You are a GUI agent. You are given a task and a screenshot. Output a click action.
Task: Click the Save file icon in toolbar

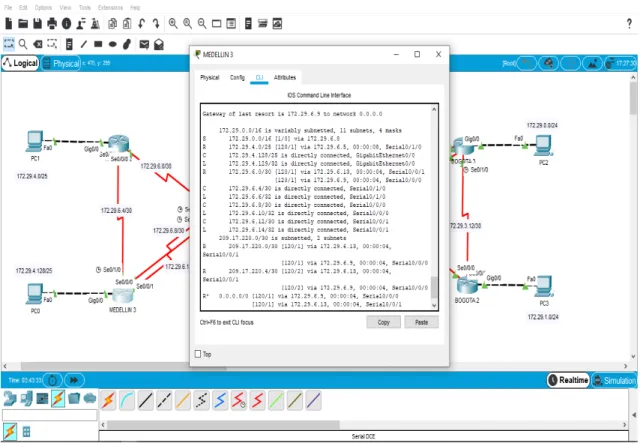(x=38, y=24)
